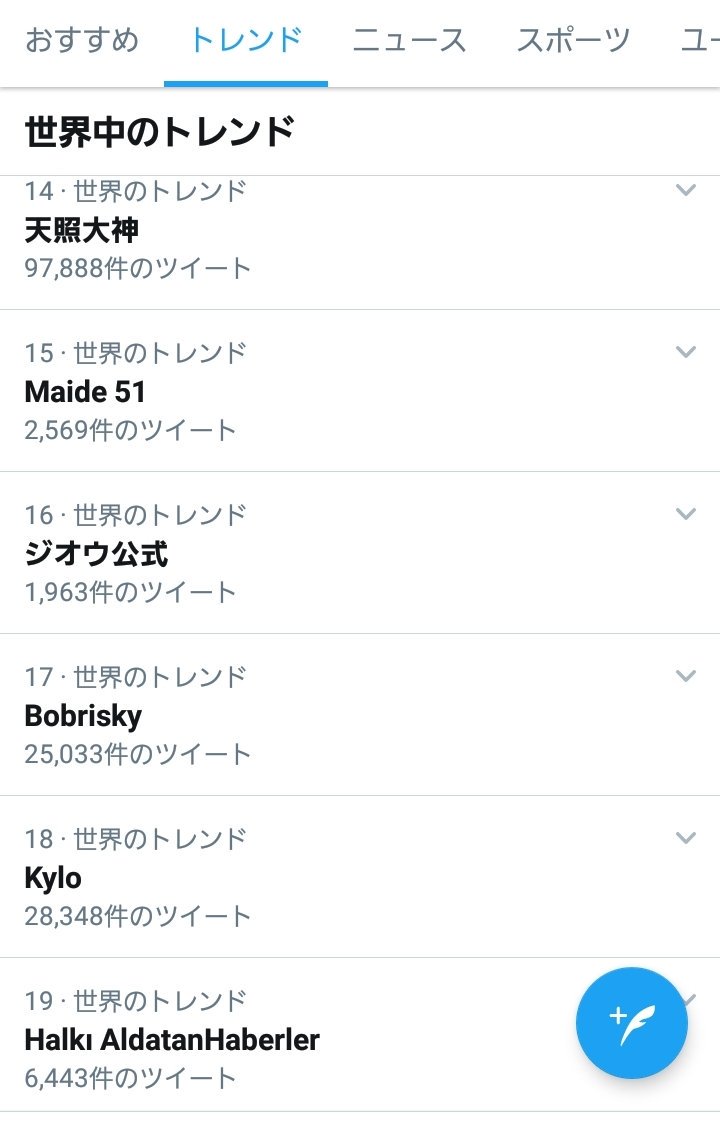Show more options for Bobrisky trend
The height and width of the screenshot is (1127, 720).
(685, 676)
